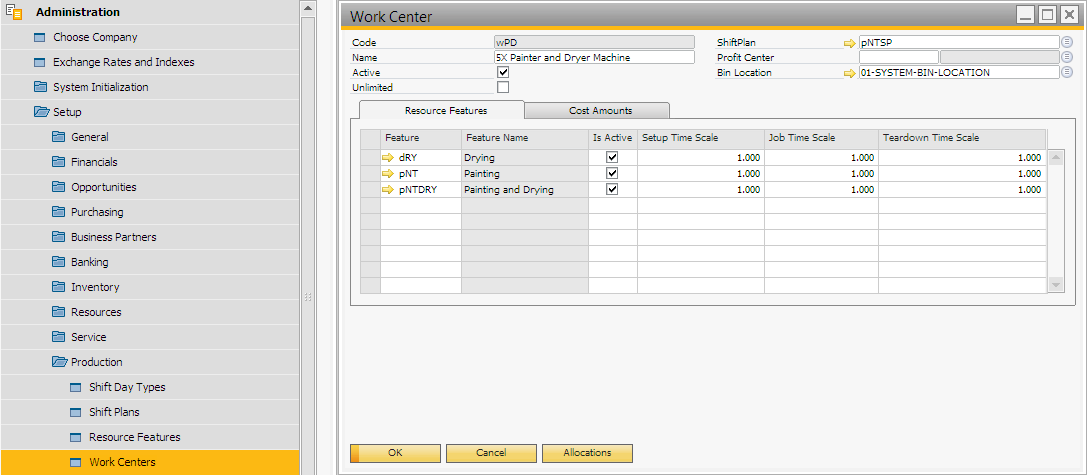Viewport: 1087px width, 475px height.
Task: Enable the Unlimited checkbox
Action: pyautogui.click(x=503, y=88)
